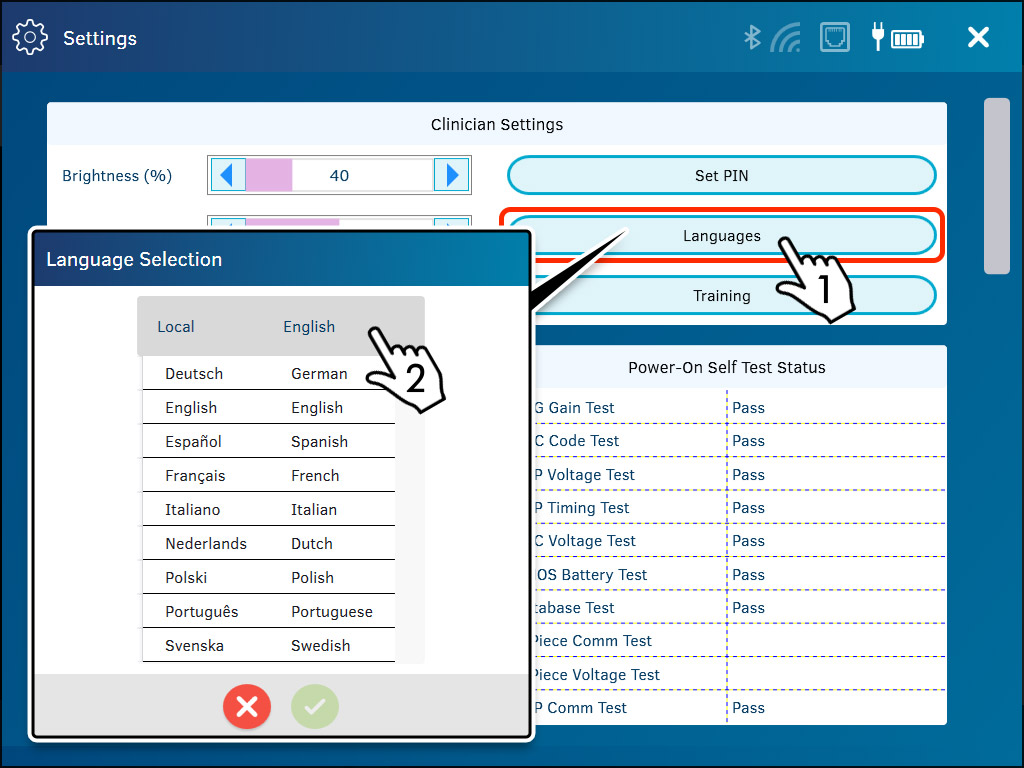Click the brightness slider bar
Viewport: 1024px width, 768px height.
(339, 175)
